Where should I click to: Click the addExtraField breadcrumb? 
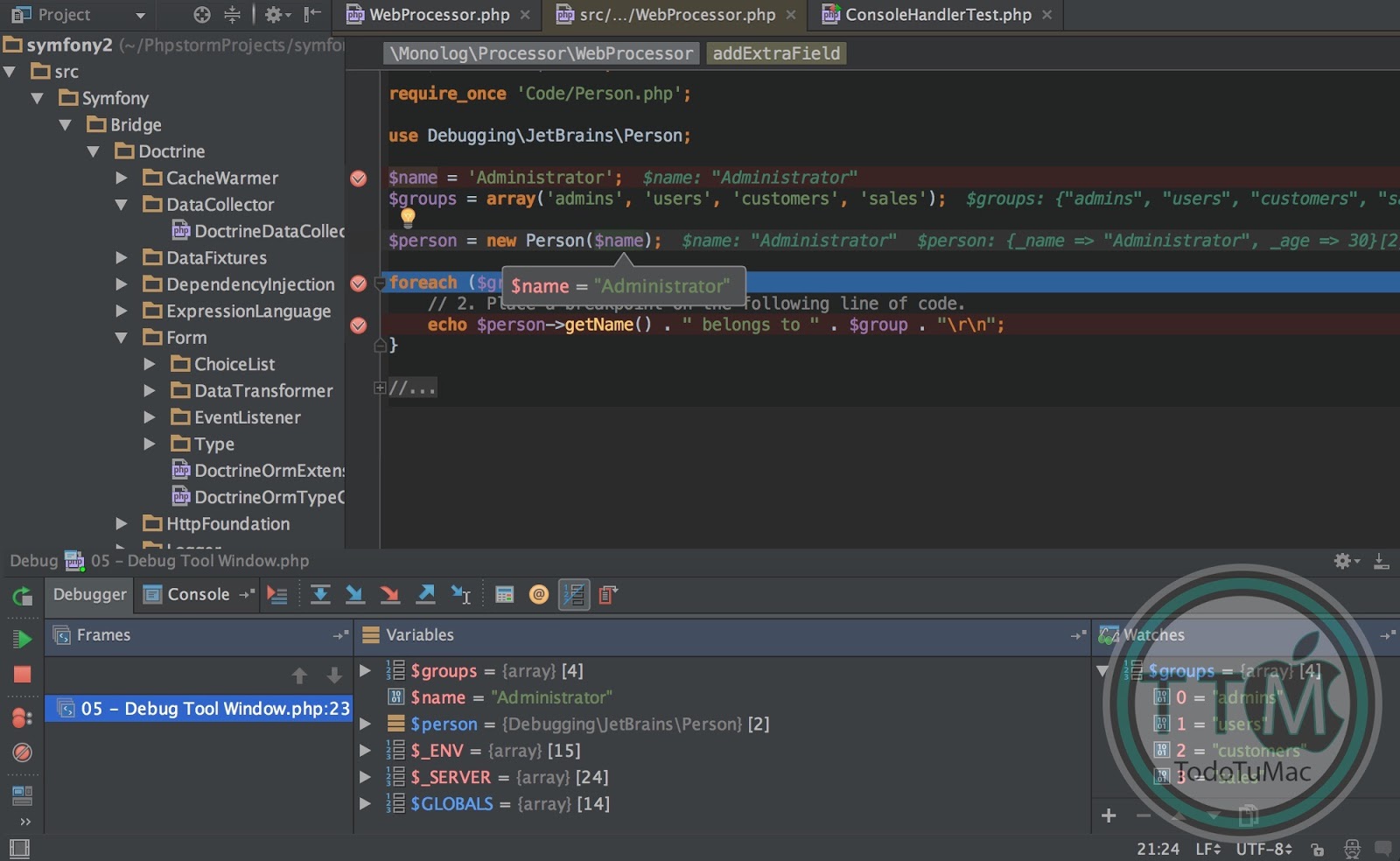776,53
